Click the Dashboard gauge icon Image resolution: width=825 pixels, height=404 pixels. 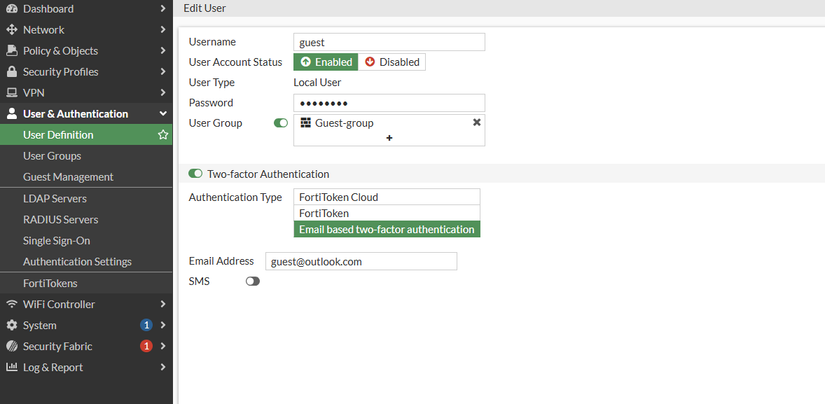[x=12, y=9]
